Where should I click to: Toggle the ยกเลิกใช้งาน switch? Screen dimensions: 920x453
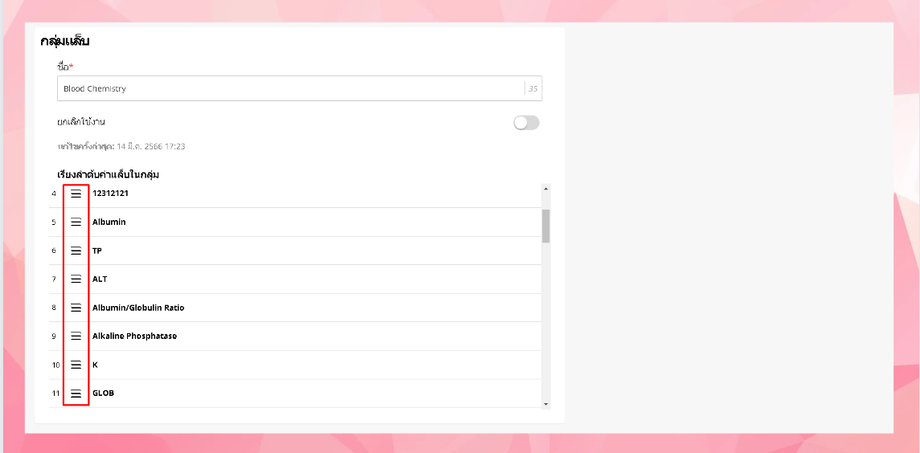pyautogui.click(x=526, y=123)
